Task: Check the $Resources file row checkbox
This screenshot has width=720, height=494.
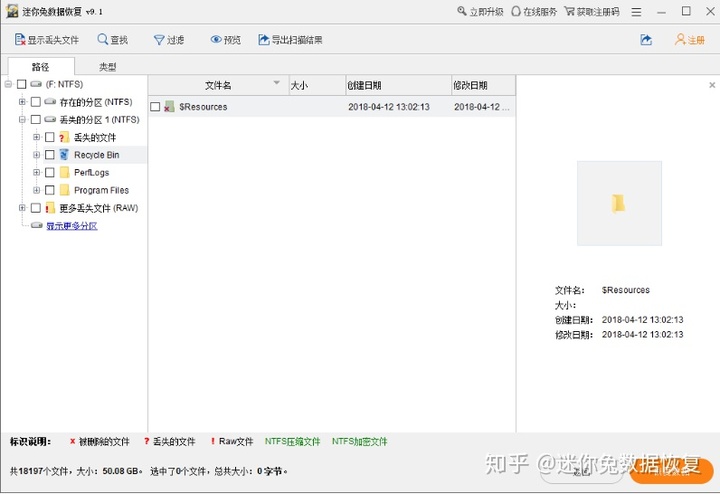Action: click(x=155, y=107)
